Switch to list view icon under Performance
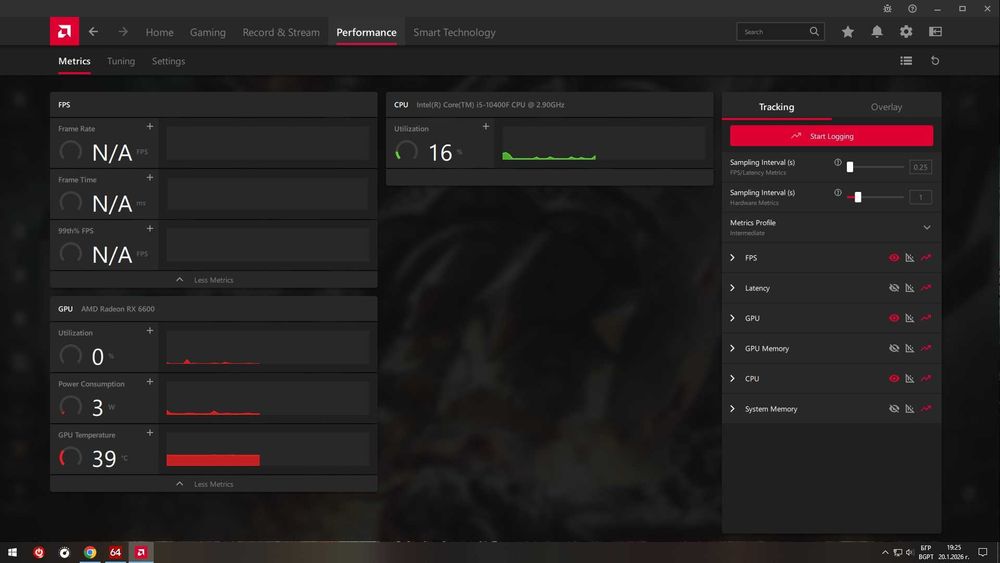 coord(906,61)
